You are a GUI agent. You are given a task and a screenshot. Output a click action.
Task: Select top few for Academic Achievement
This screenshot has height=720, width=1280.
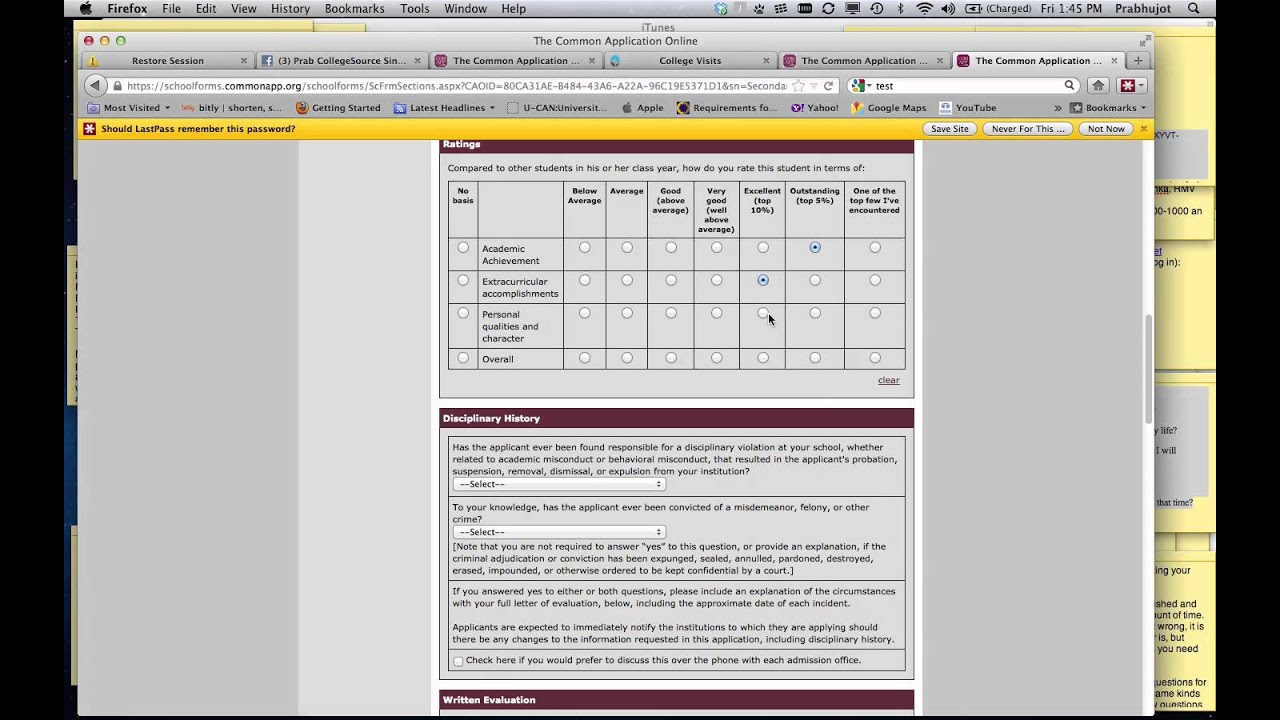(875, 248)
